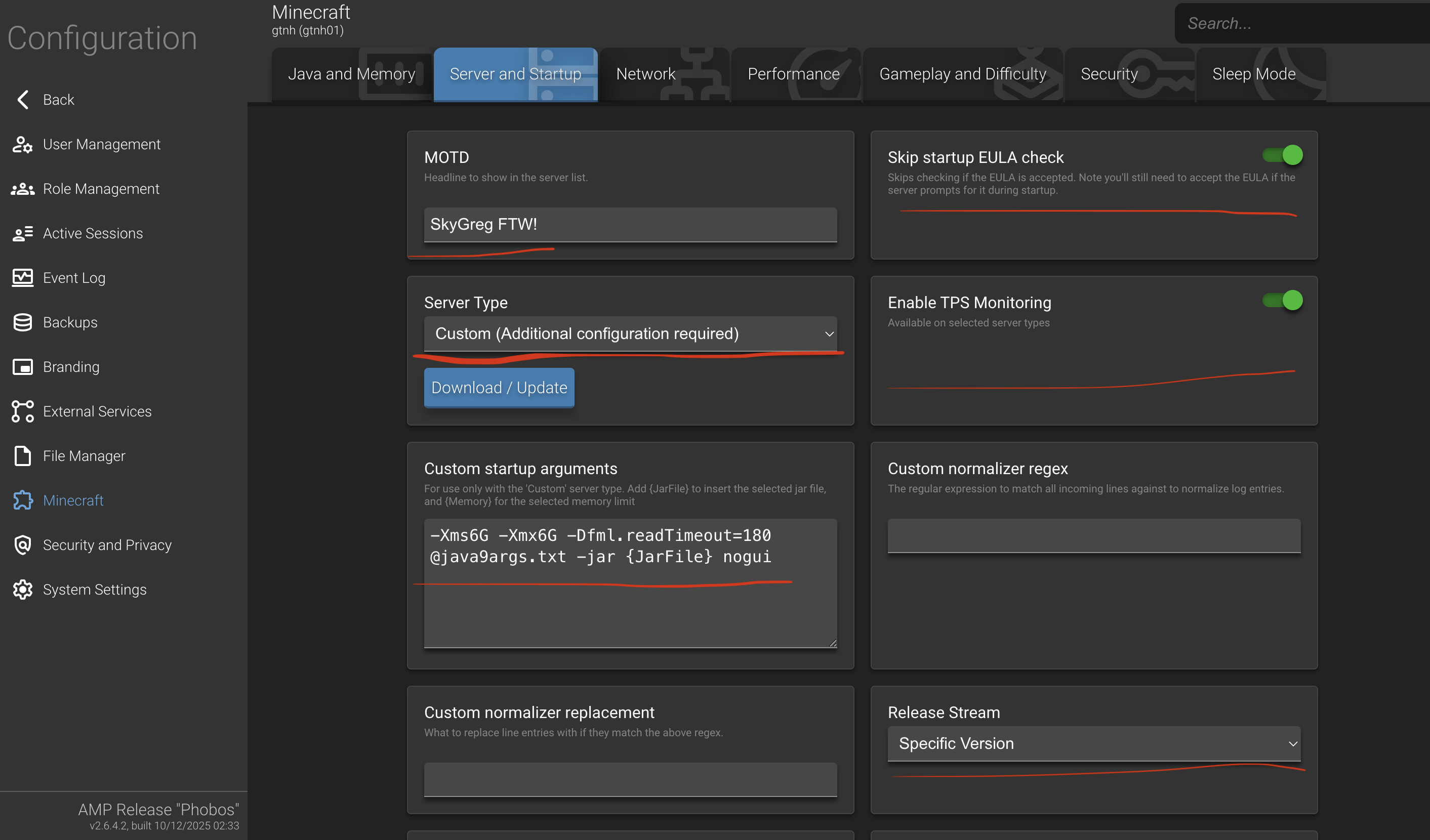Click the Download / Update button

point(499,388)
